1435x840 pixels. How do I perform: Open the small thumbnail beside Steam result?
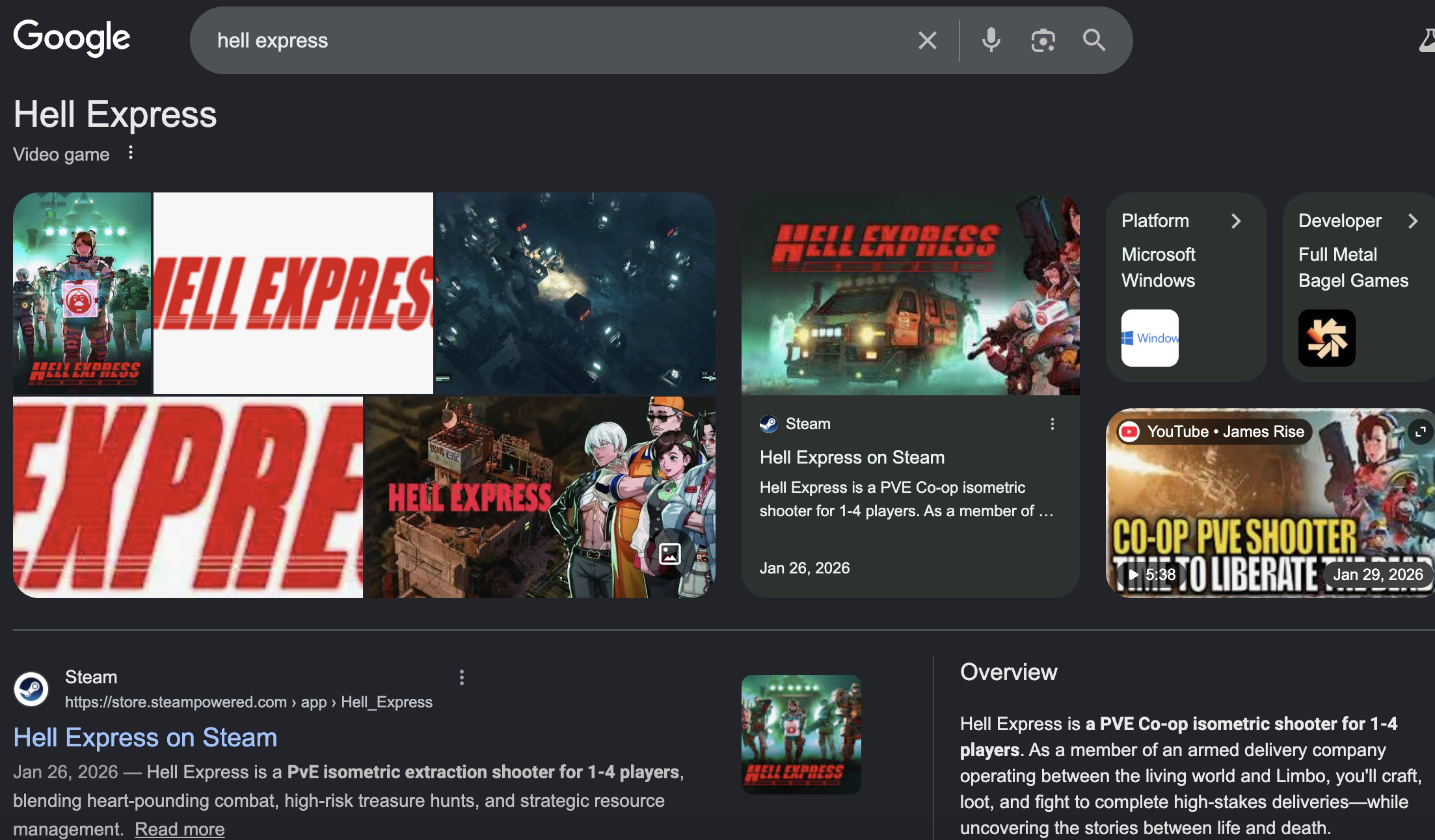(x=801, y=734)
